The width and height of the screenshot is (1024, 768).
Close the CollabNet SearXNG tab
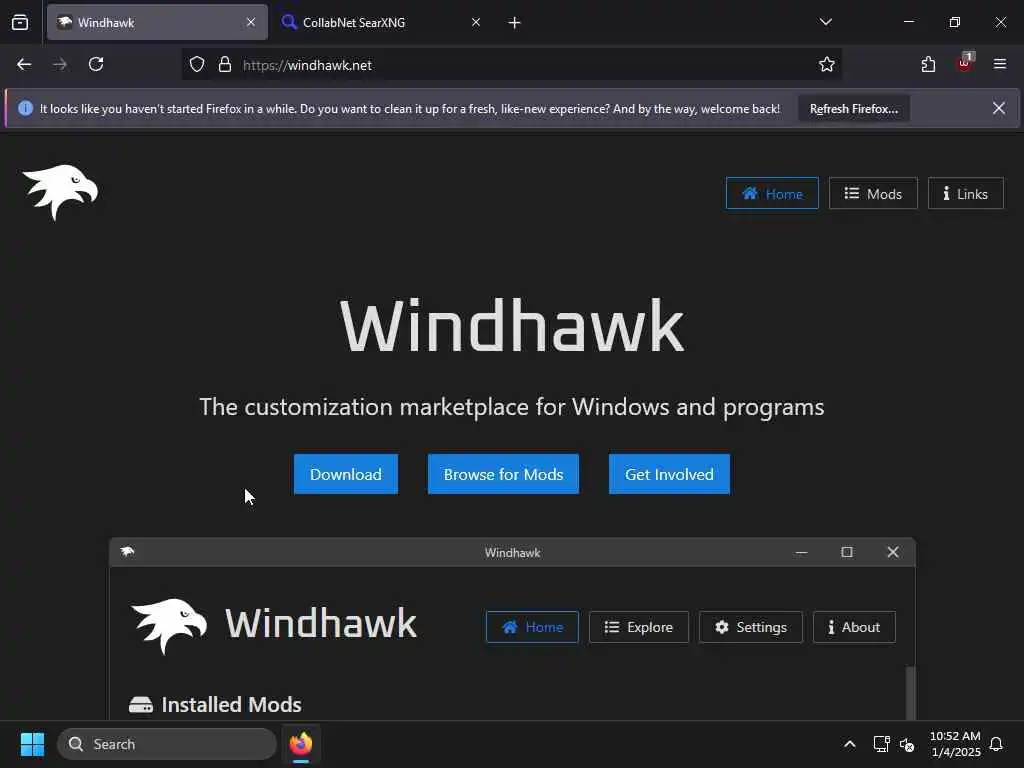476,22
